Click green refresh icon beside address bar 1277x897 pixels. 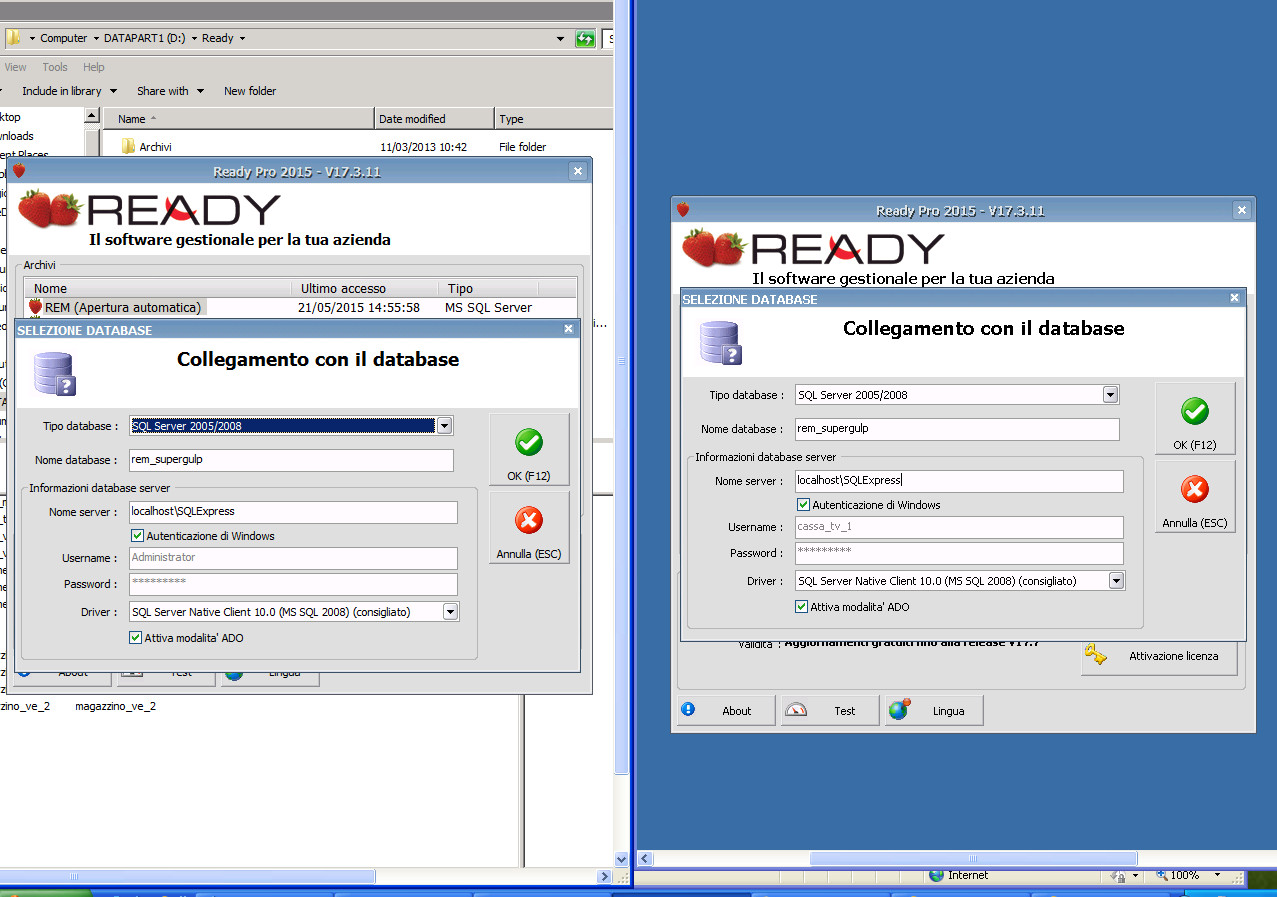[586, 39]
